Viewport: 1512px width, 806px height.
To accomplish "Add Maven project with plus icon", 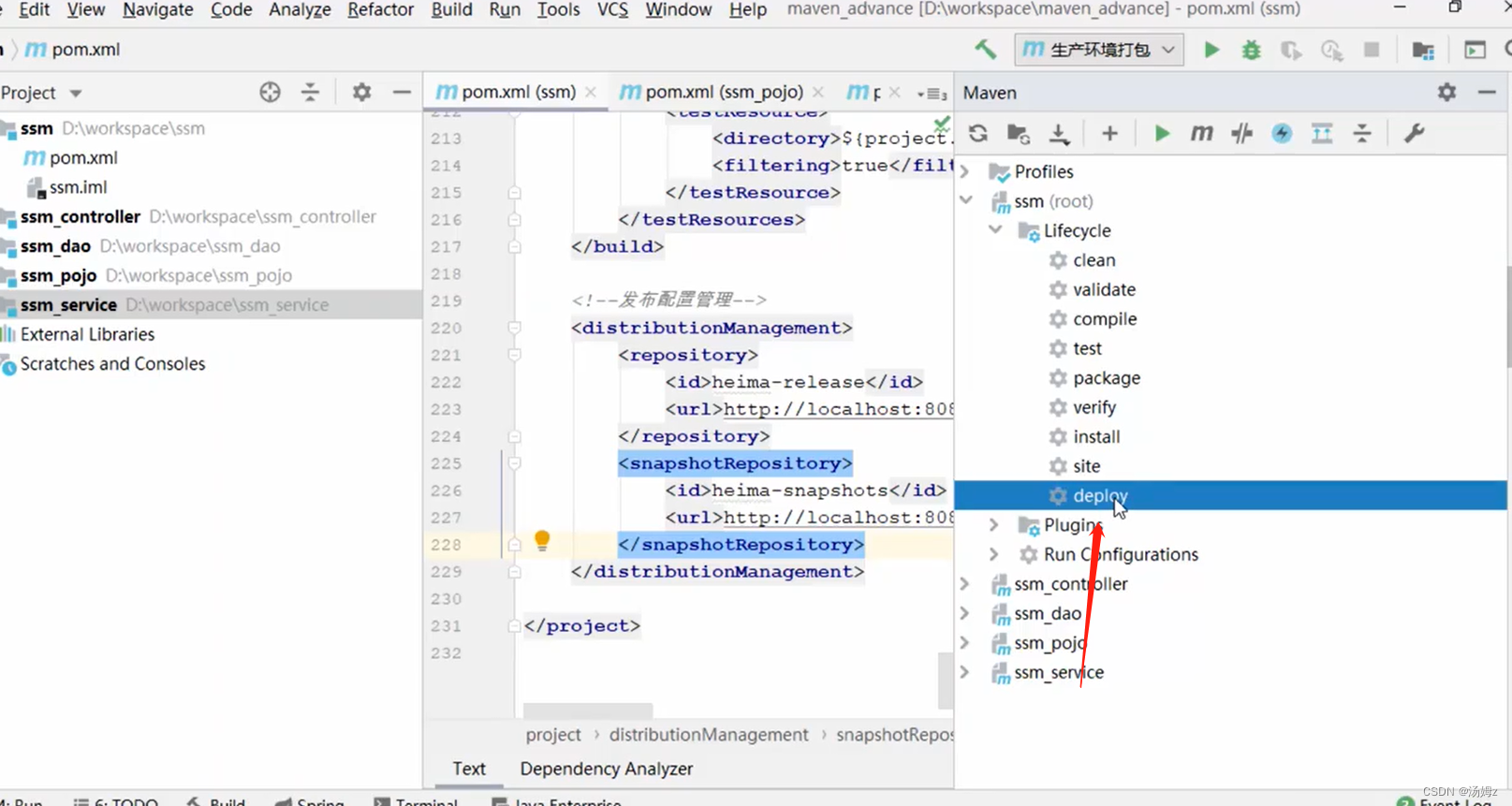I will tap(1109, 134).
